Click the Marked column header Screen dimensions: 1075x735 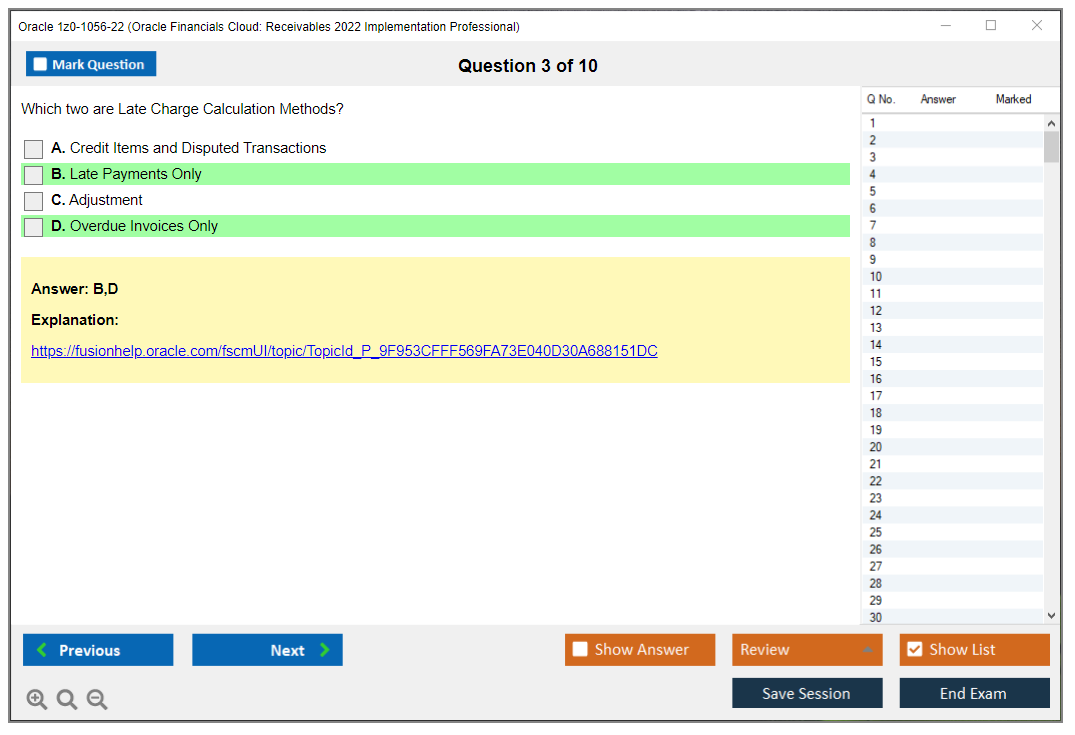coord(1013,99)
